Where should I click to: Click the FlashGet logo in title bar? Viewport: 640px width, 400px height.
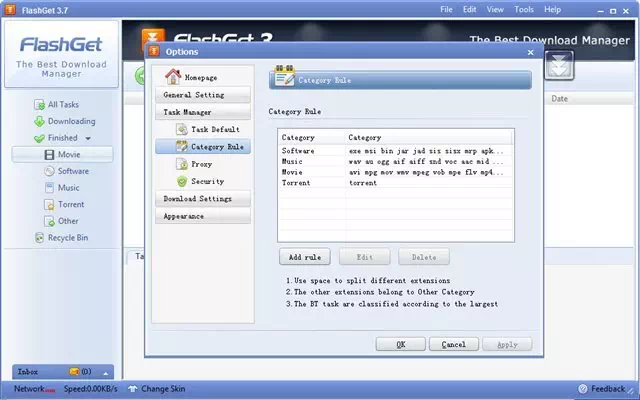[10, 9]
